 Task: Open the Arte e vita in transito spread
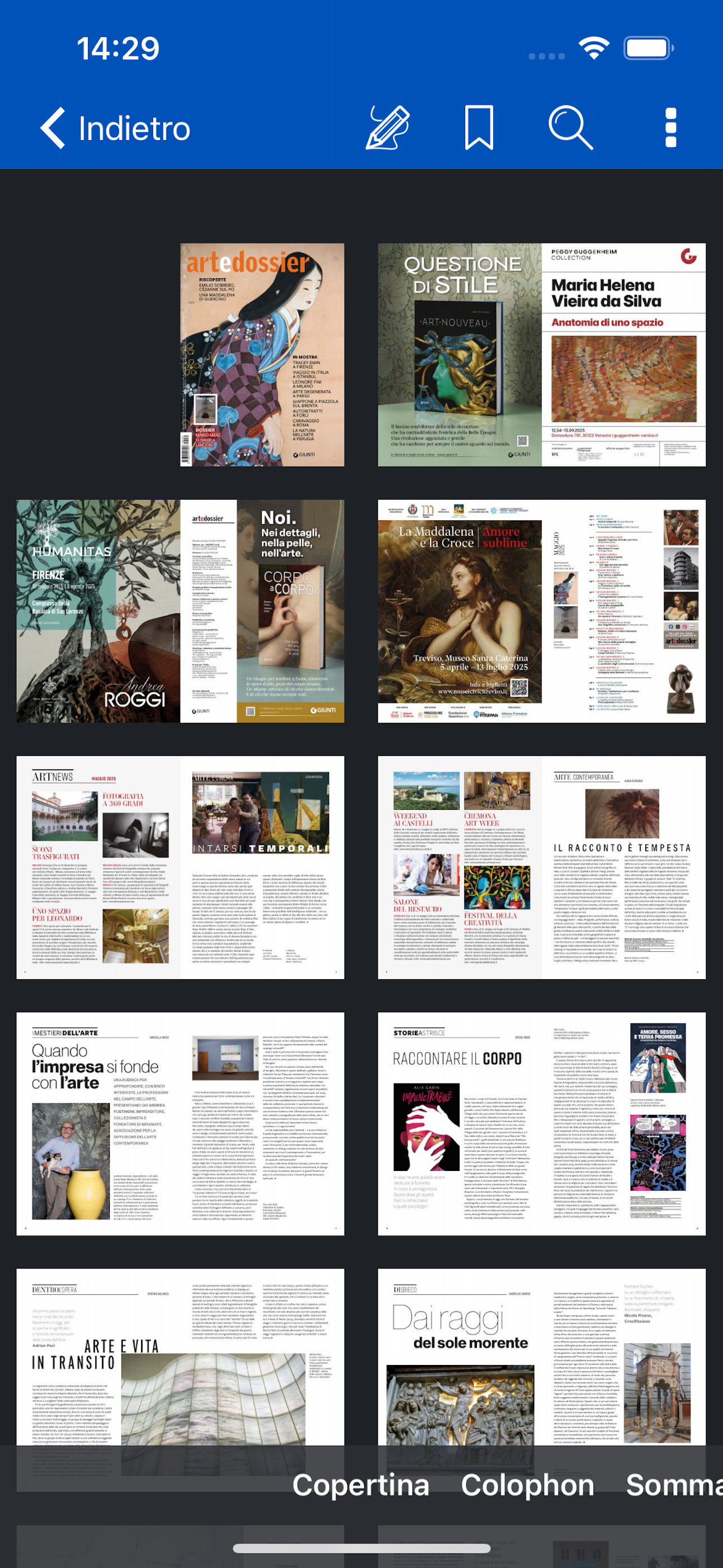pos(180,1380)
